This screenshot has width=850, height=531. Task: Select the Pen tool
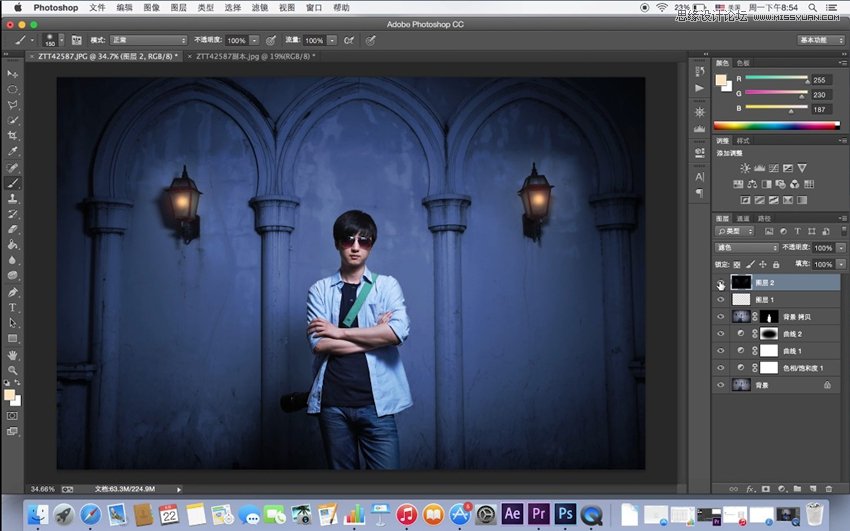pyautogui.click(x=12, y=292)
